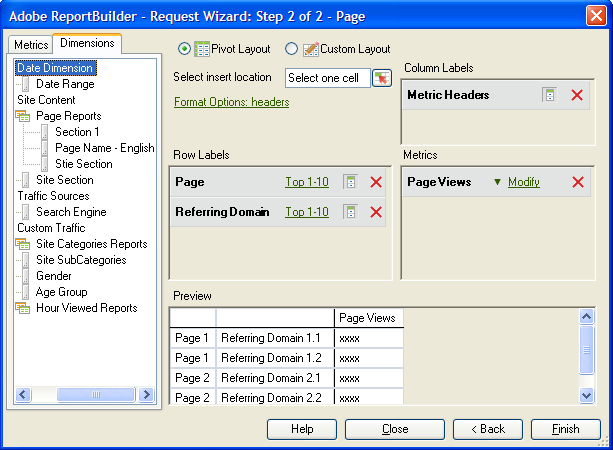Open Format Options: headers link
This screenshot has width=613, height=450.
[x=231, y=102]
